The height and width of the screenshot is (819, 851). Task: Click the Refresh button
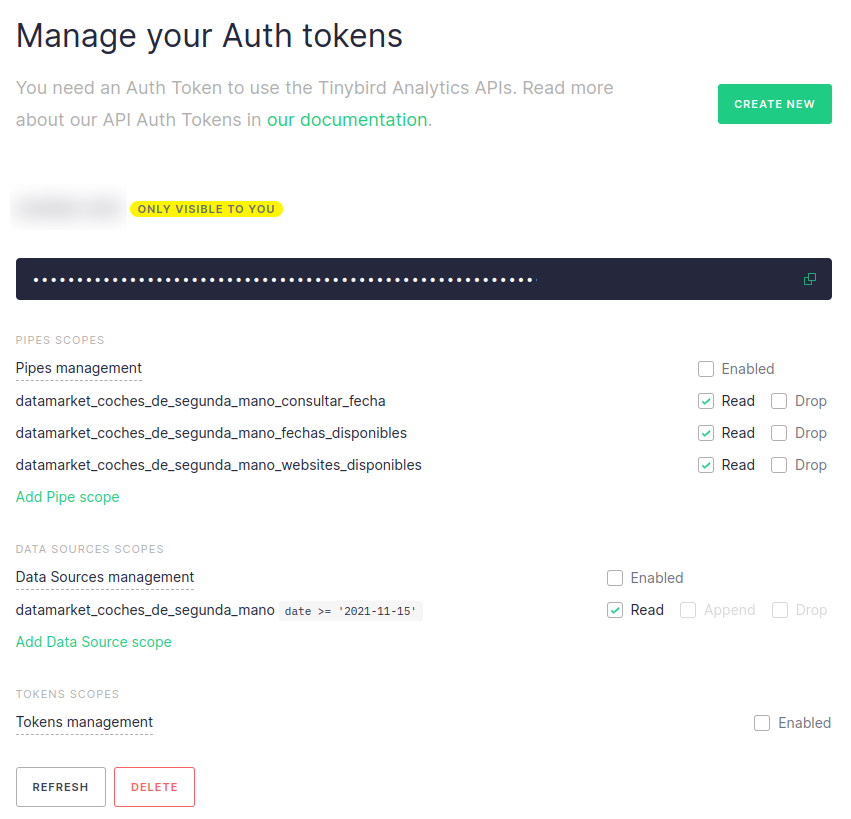(60, 787)
